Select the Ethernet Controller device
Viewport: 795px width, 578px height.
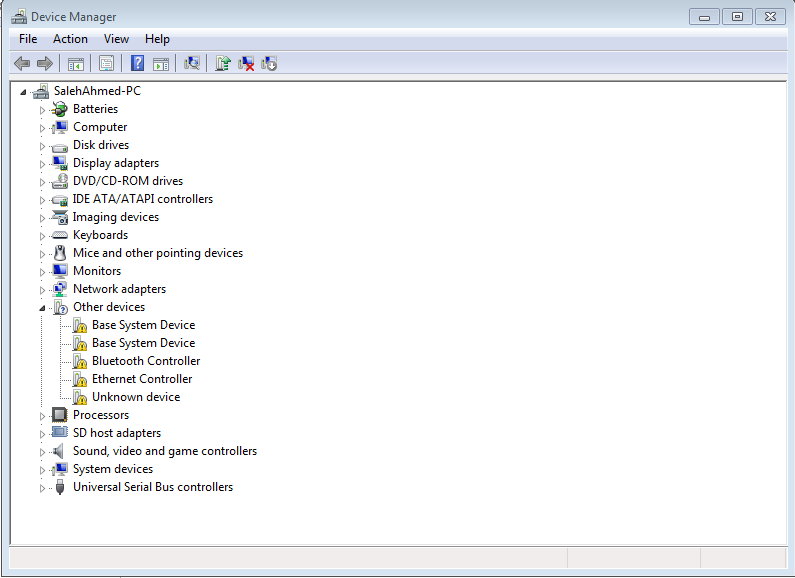click(x=142, y=379)
